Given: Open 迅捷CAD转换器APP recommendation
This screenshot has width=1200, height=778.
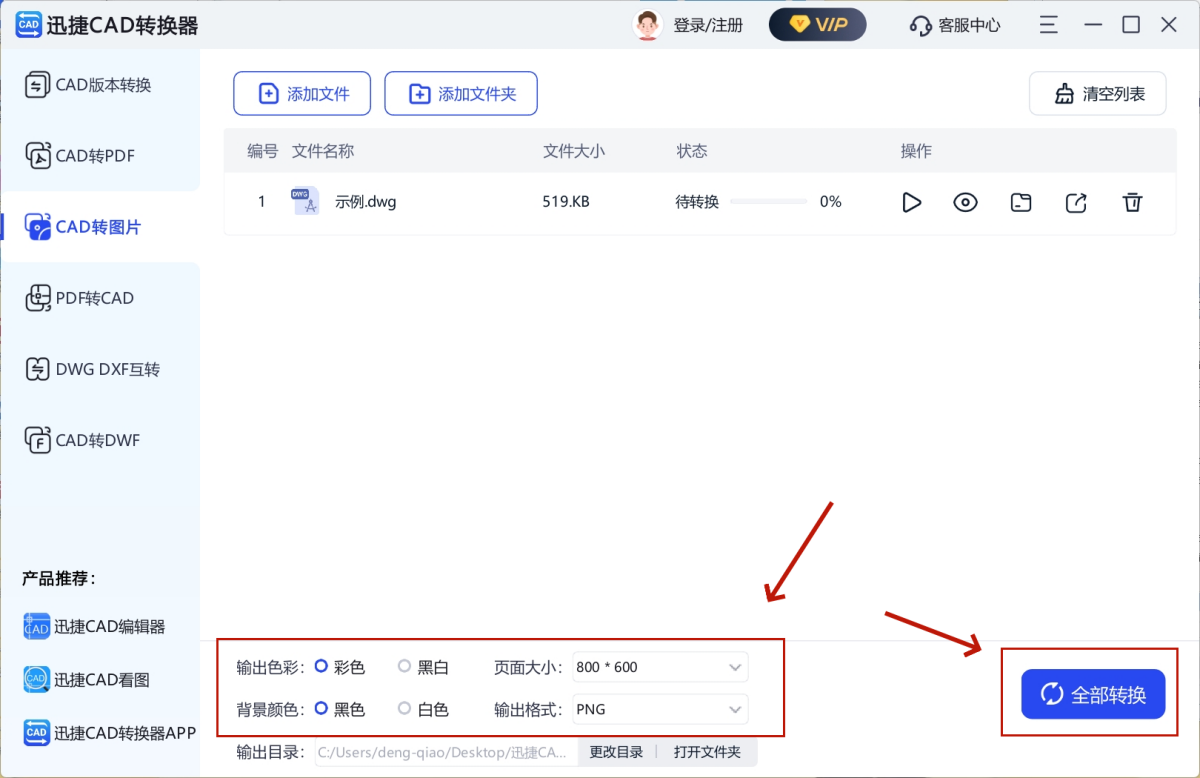Looking at the screenshot, I should tap(109, 733).
